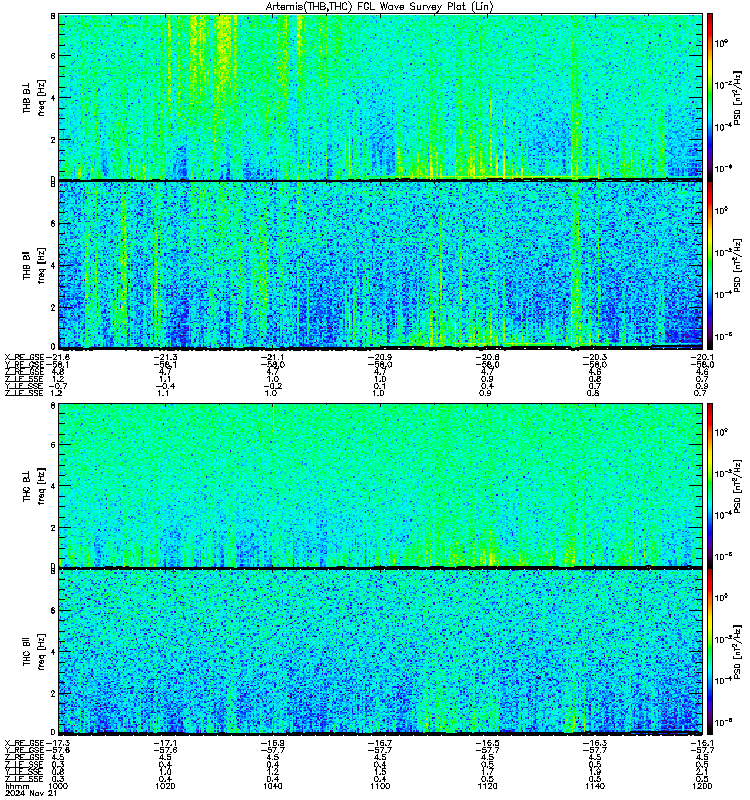The height and width of the screenshot is (800, 750).
Task: Click the "hhmm" time row label
Action: pyautogui.click(x=16, y=786)
